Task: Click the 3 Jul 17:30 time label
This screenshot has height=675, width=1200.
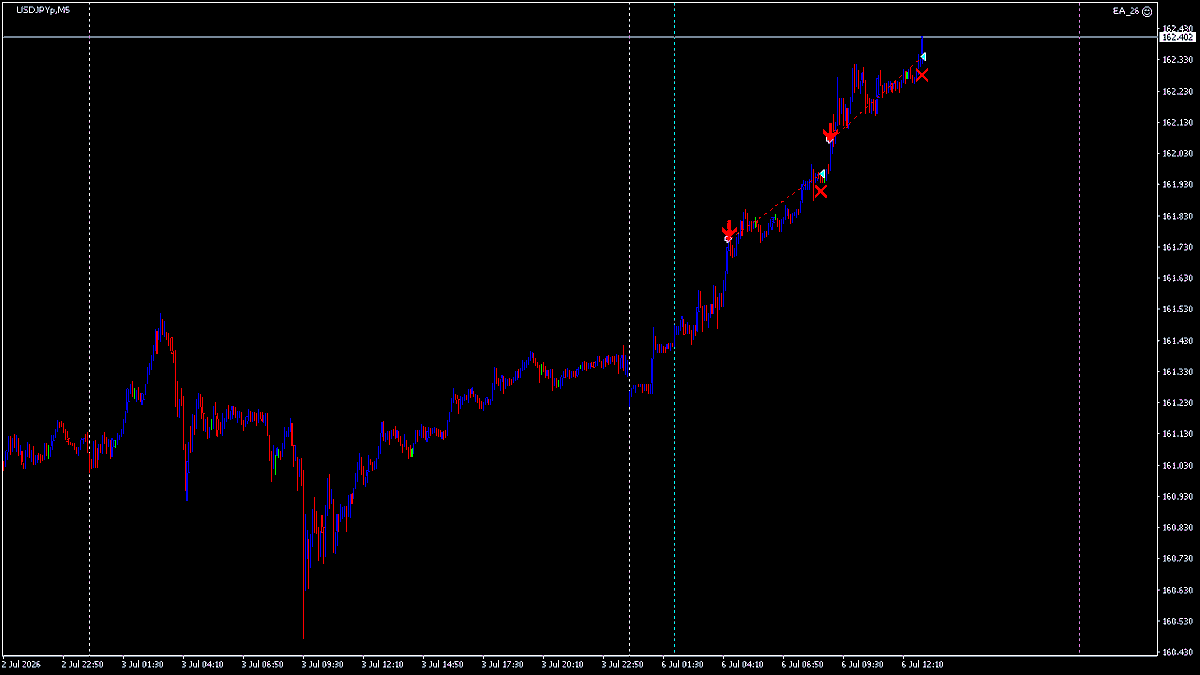Action: 504,664
